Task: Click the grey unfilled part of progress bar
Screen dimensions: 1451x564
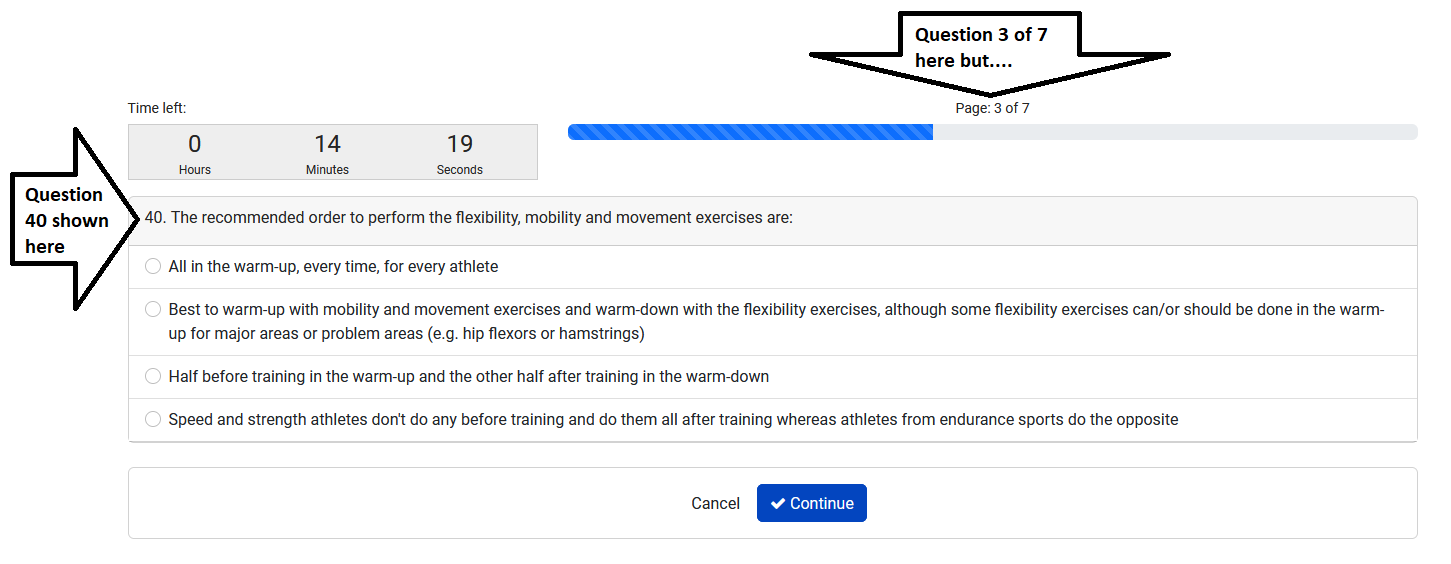Action: [1175, 132]
